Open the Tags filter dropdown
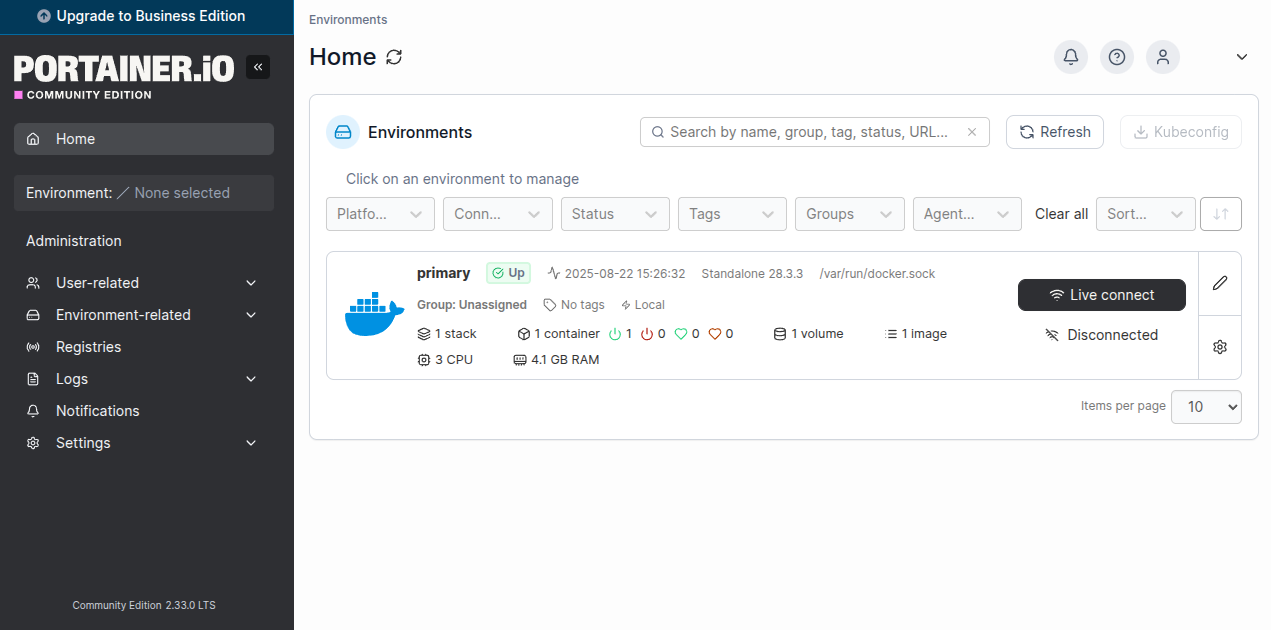 coord(732,214)
